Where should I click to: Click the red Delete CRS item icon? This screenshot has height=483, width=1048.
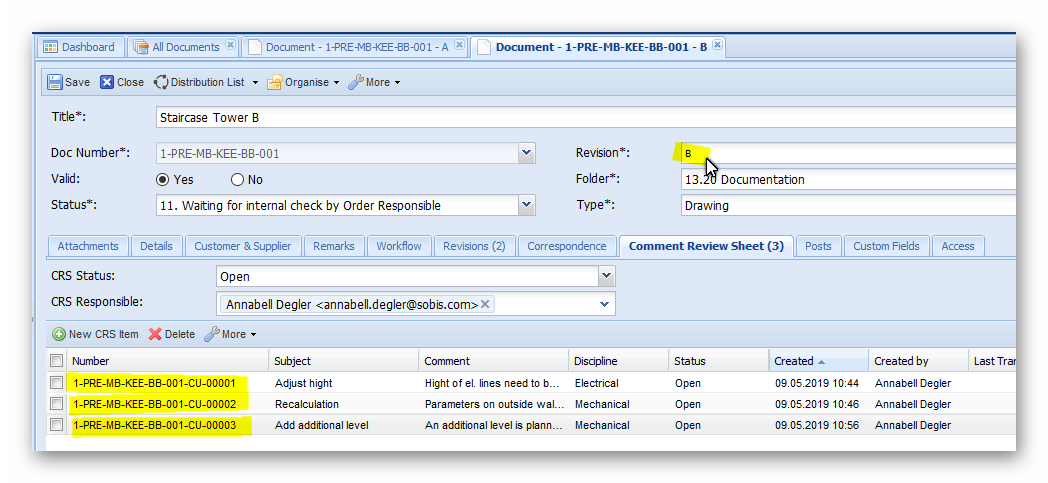pos(155,334)
